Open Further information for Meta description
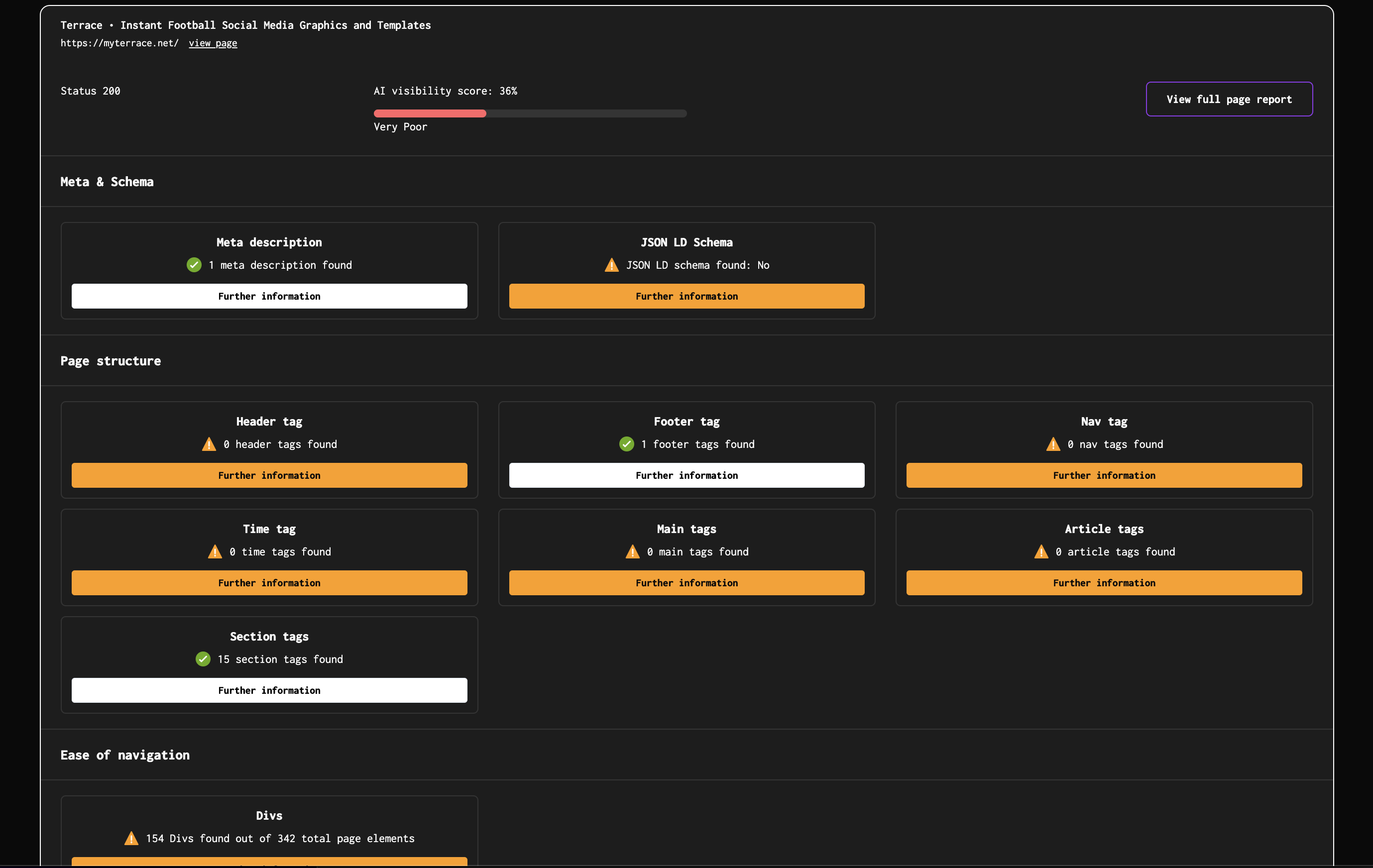 pos(269,296)
